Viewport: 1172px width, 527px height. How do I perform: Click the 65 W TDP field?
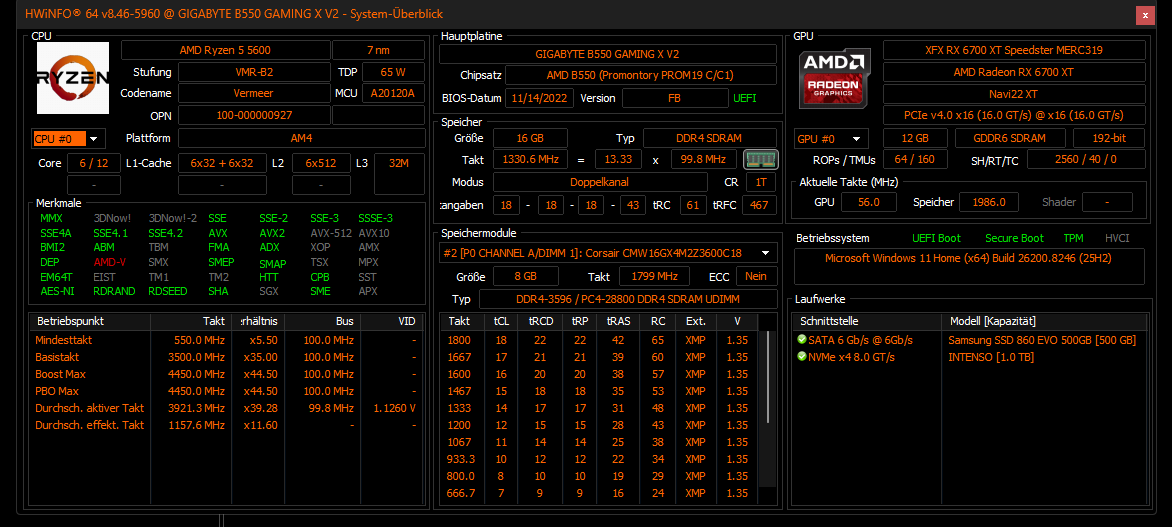pyautogui.click(x=393, y=72)
